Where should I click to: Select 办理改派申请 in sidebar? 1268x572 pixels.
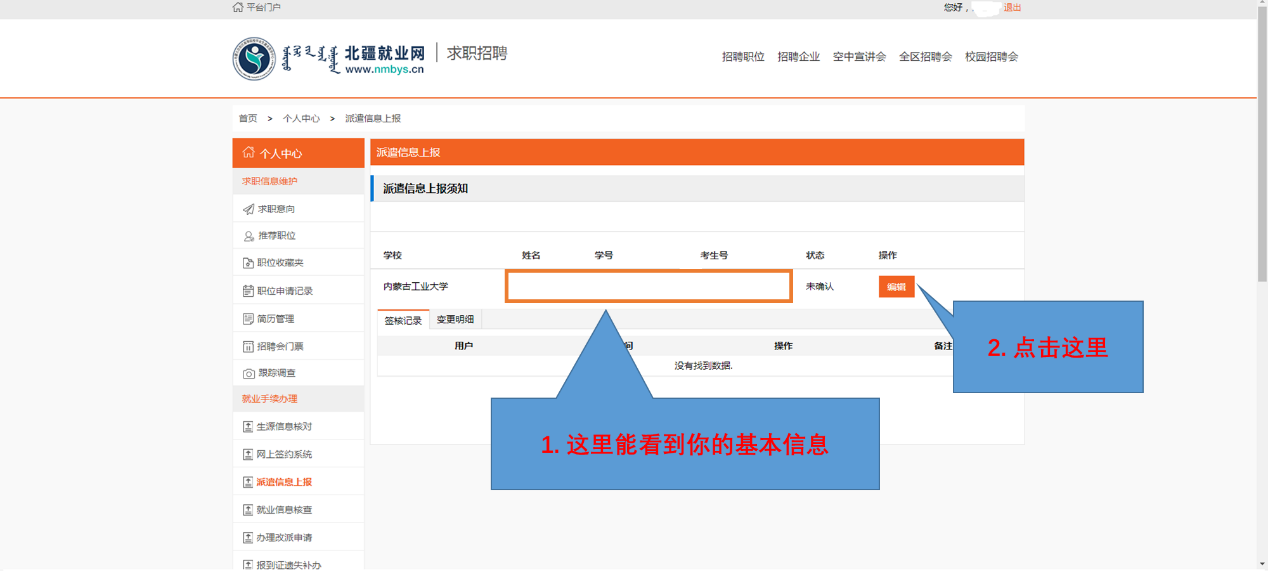[x=284, y=538]
